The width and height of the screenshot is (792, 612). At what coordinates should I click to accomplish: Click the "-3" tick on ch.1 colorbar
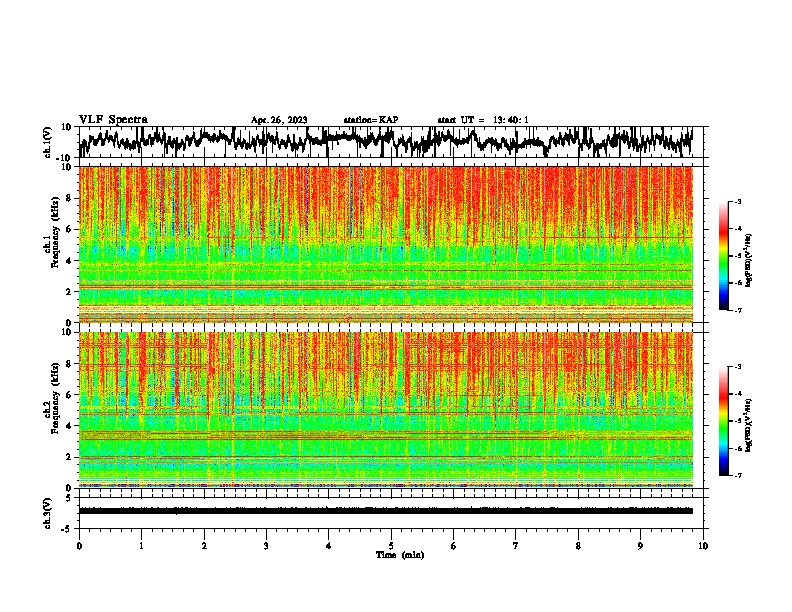pyautogui.click(x=737, y=201)
